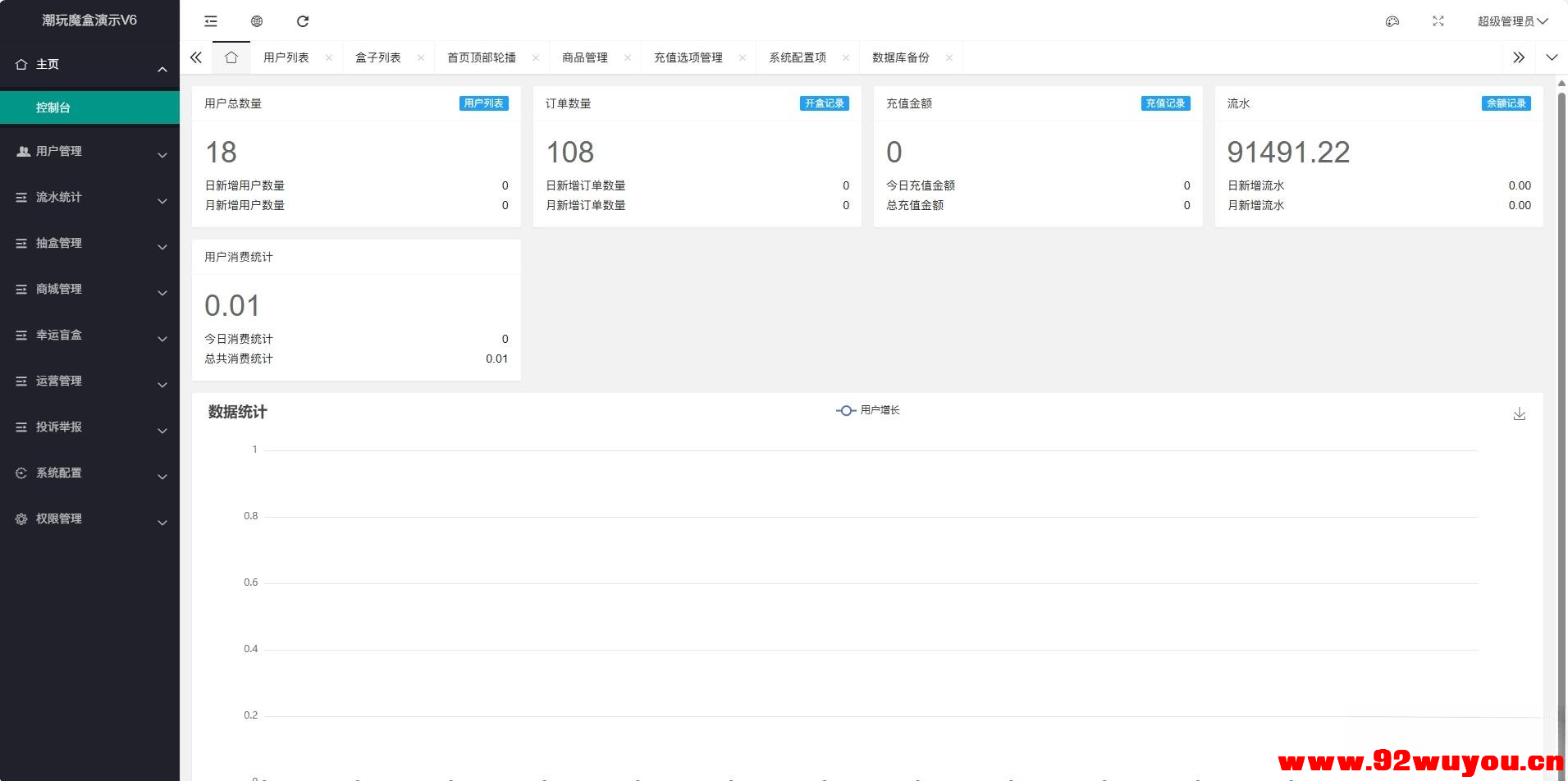This screenshot has width=1568, height=781.
Task: Download the 数据统计 chart as image
Action: pyautogui.click(x=1519, y=414)
